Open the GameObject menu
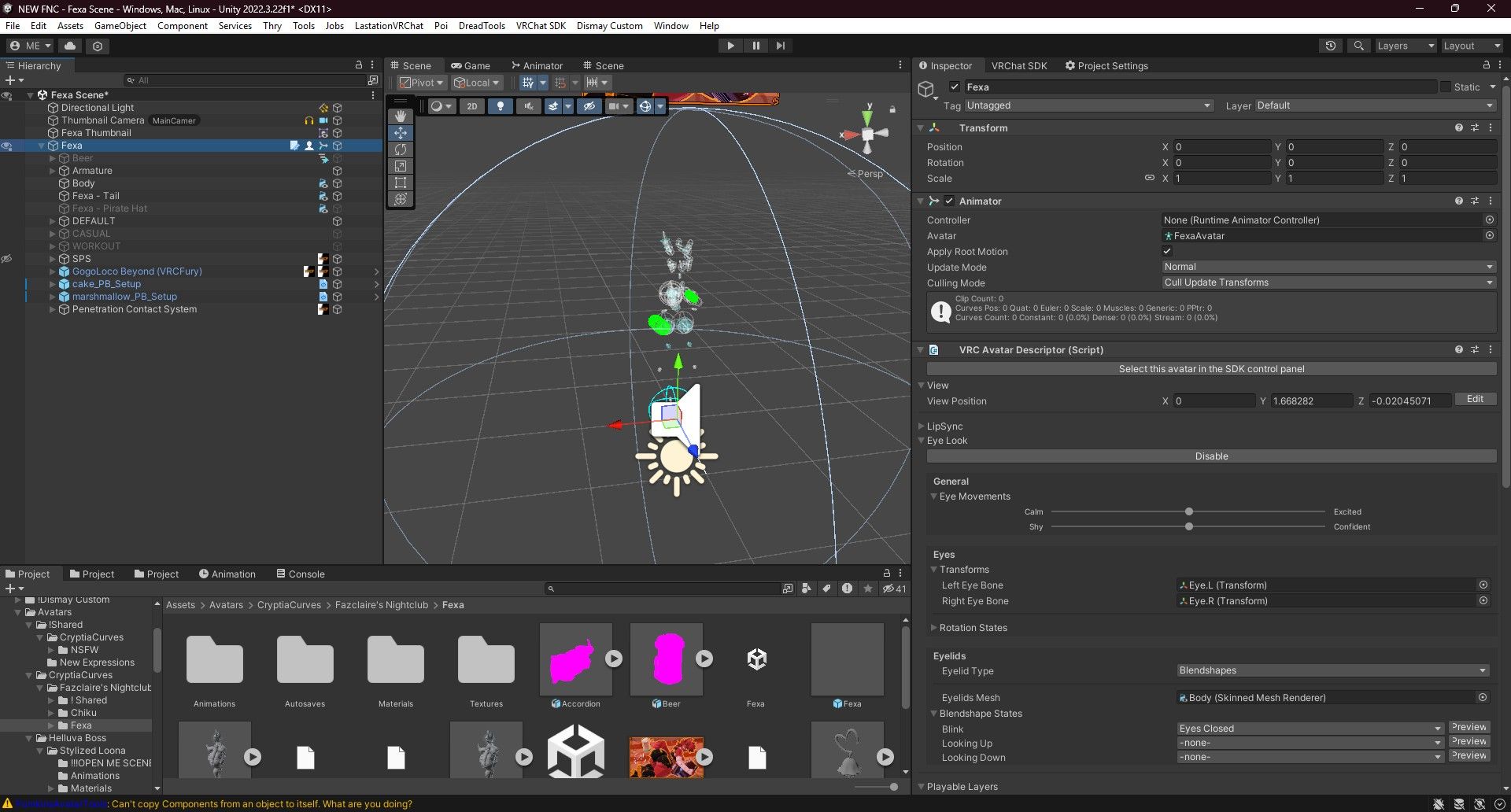Image resolution: width=1511 pixels, height=812 pixels. pyautogui.click(x=120, y=25)
